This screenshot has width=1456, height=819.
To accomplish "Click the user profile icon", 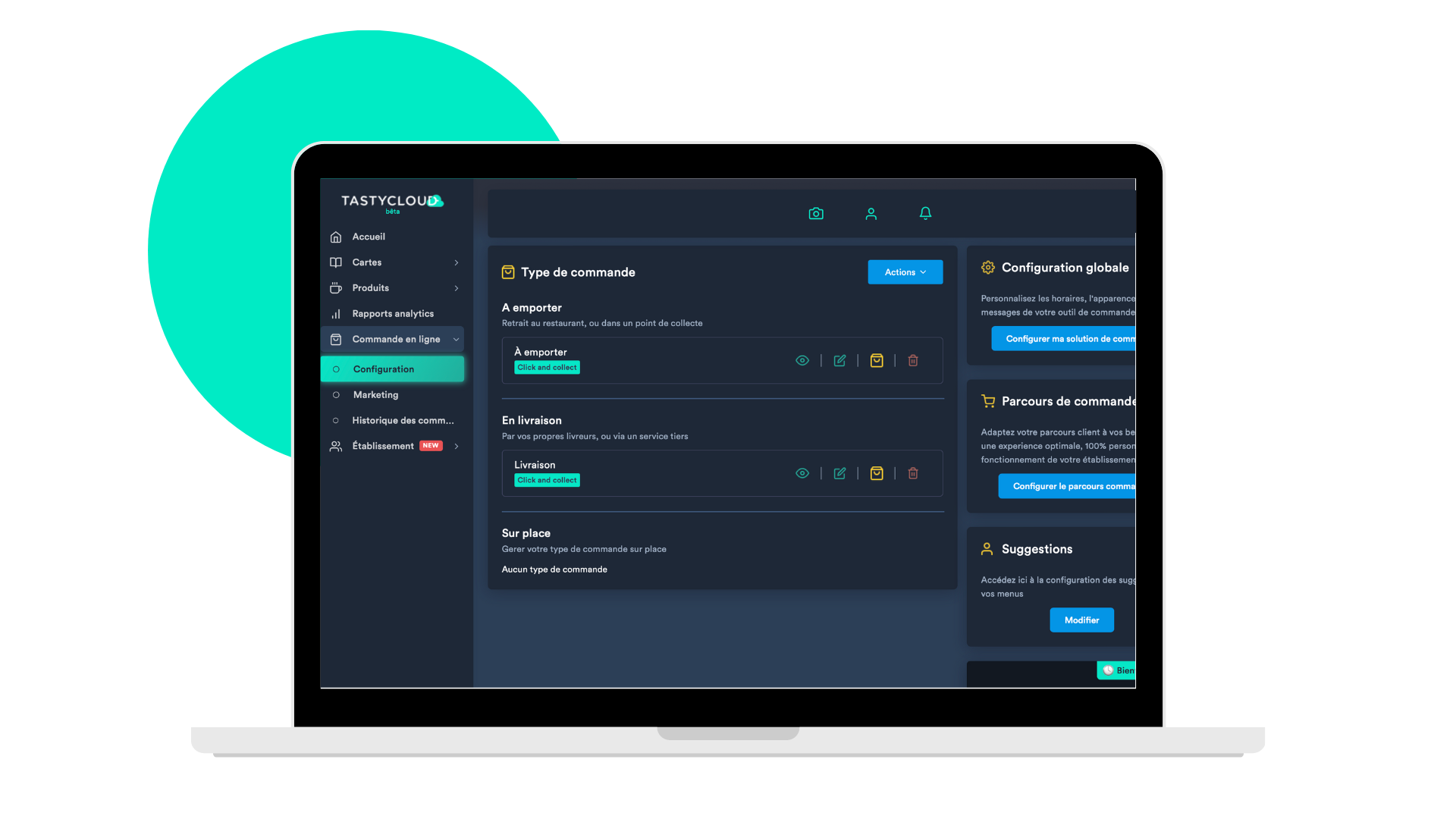I will (871, 214).
